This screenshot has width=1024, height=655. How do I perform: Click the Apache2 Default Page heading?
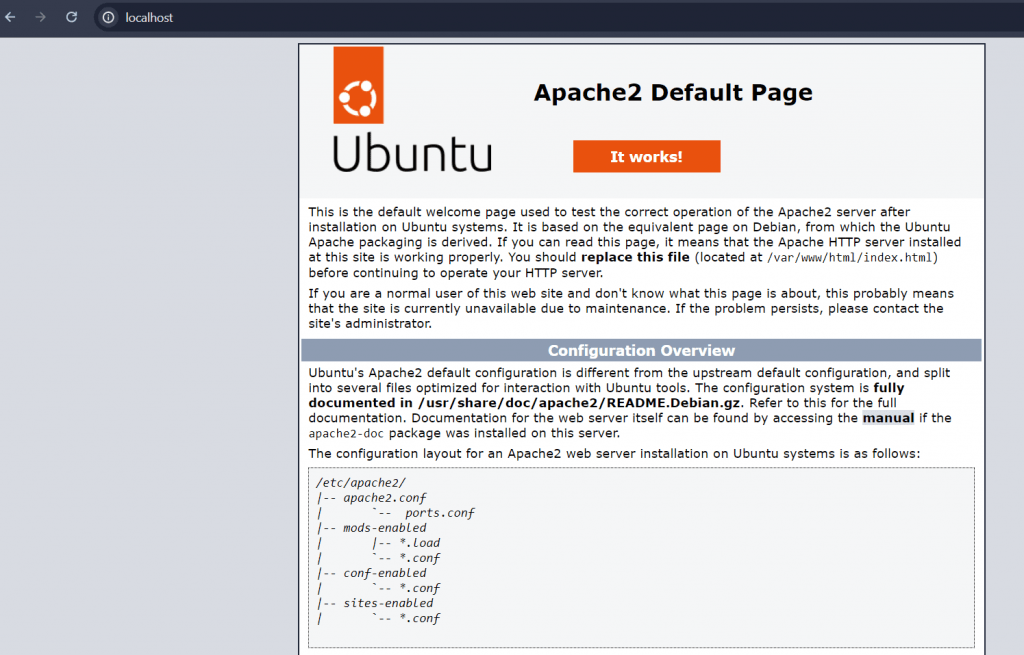672,93
